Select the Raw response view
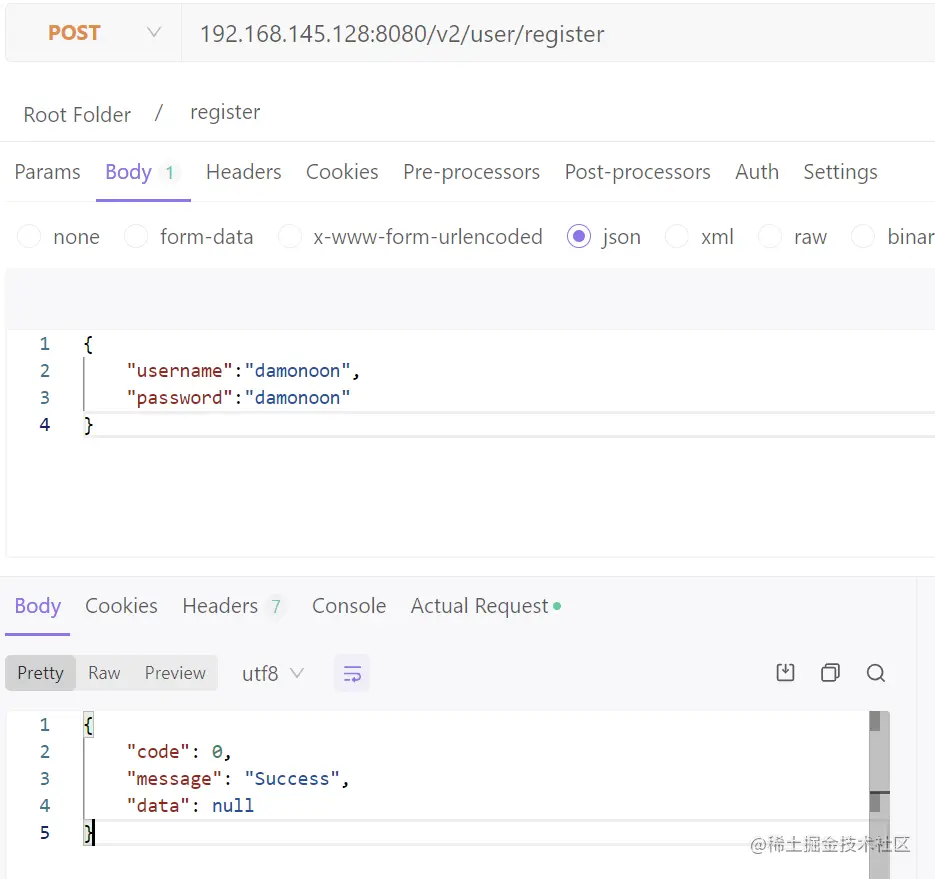Screen dimensions: 935x879 (x=104, y=673)
